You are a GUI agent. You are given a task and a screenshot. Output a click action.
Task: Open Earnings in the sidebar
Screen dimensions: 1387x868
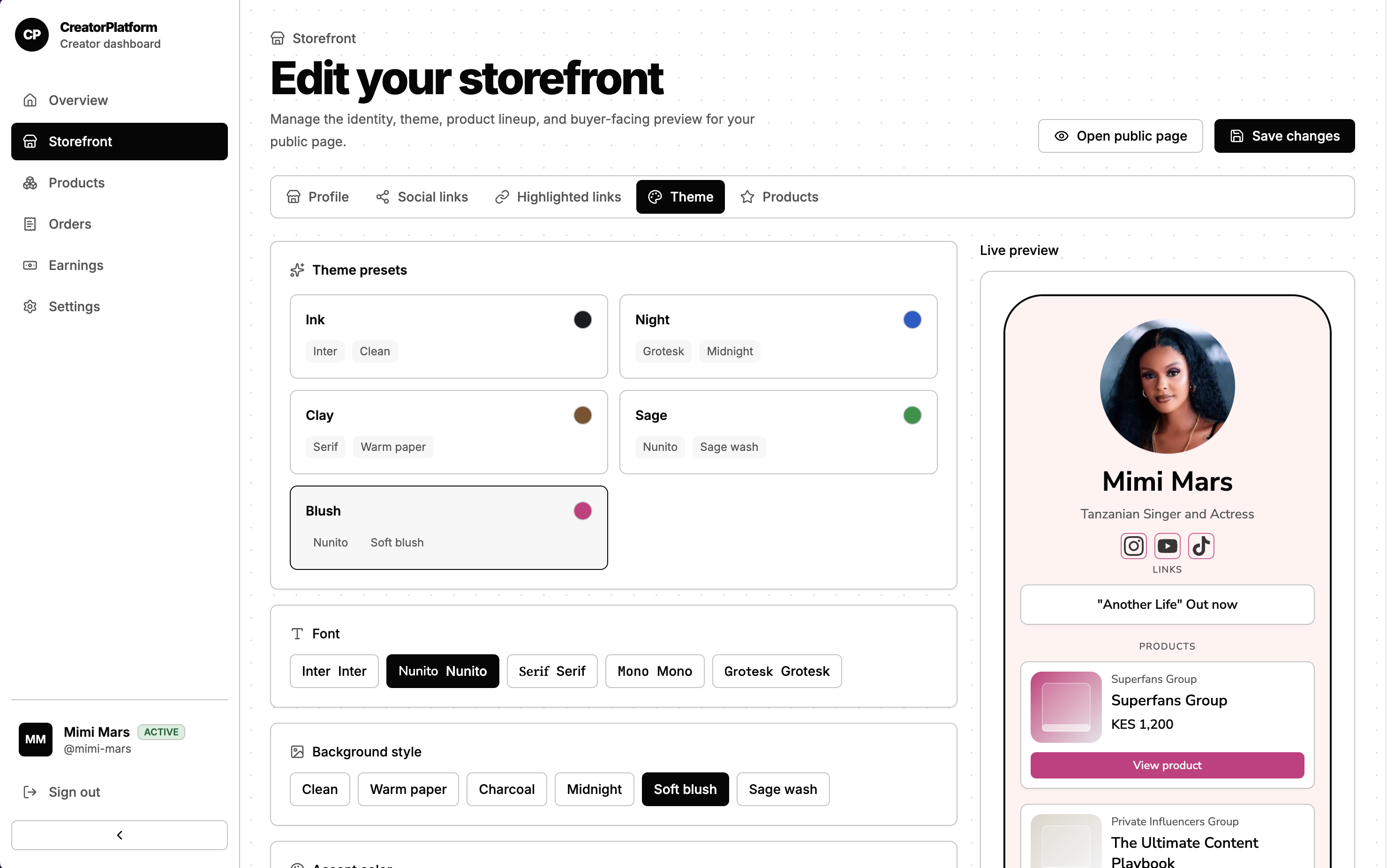120,265
